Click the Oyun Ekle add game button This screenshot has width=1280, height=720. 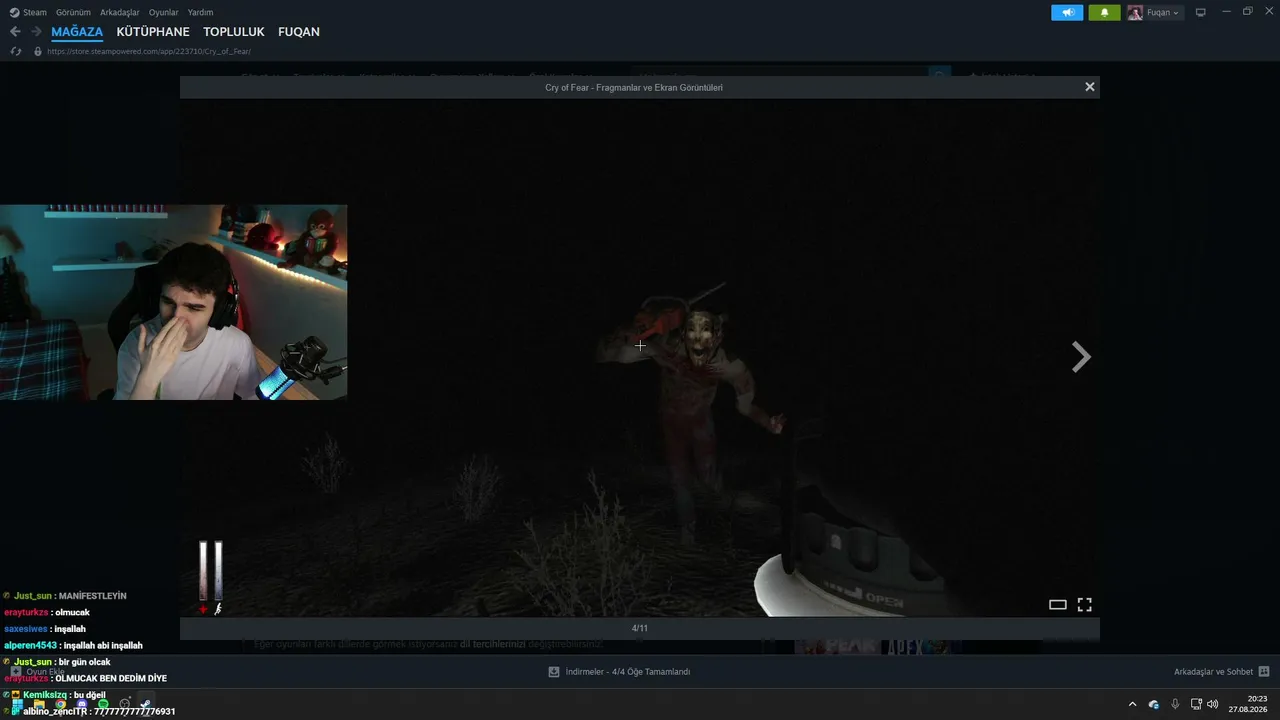[x=37, y=672]
